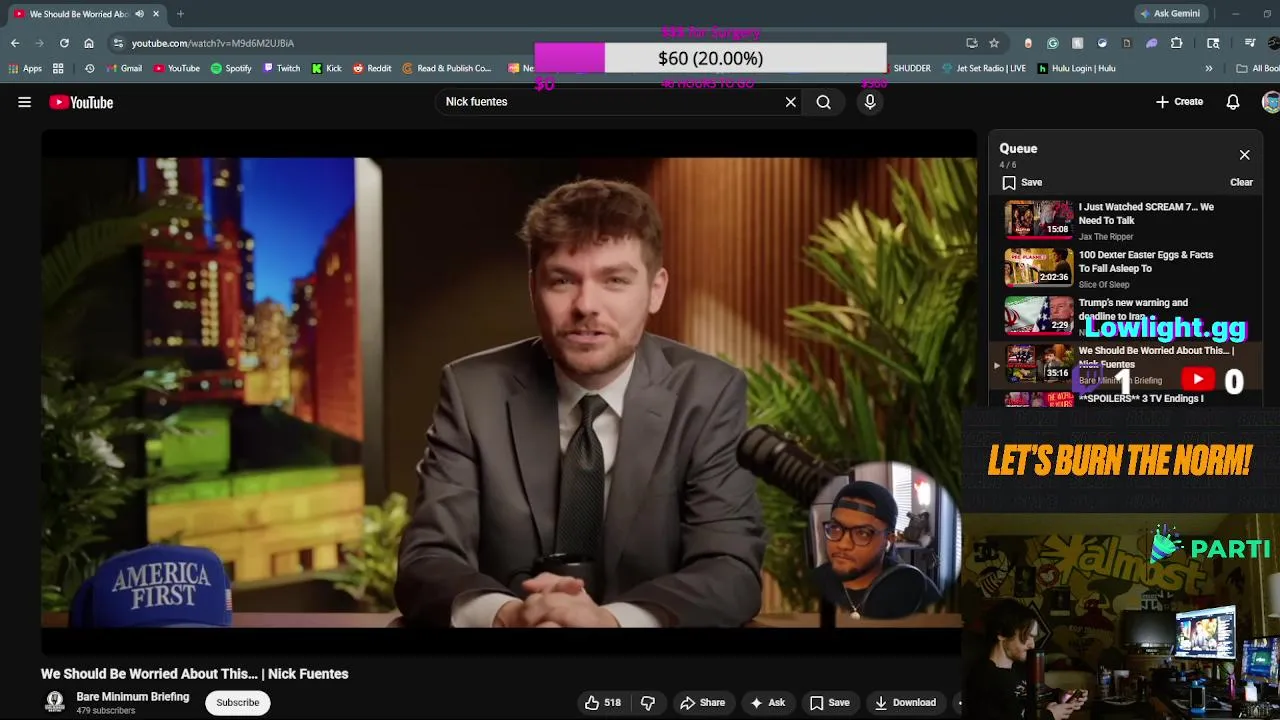Close the Queue panel
1280x720 pixels.
pyautogui.click(x=1244, y=155)
